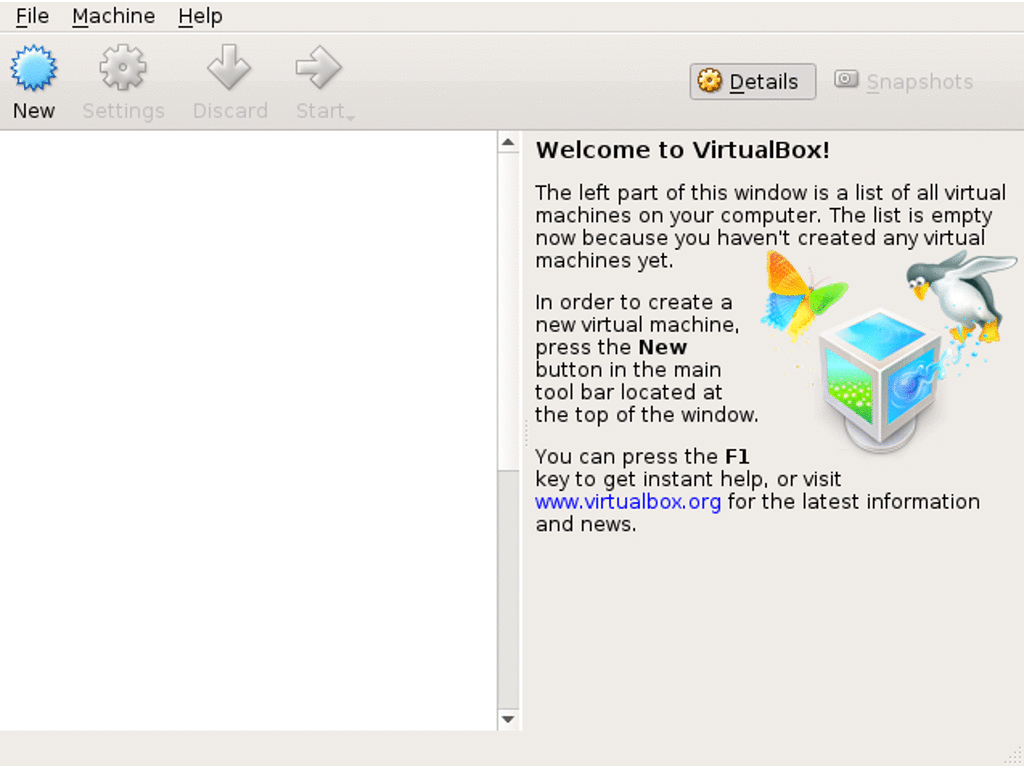
Task: Switch to the Details view
Action: [x=752, y=82]
